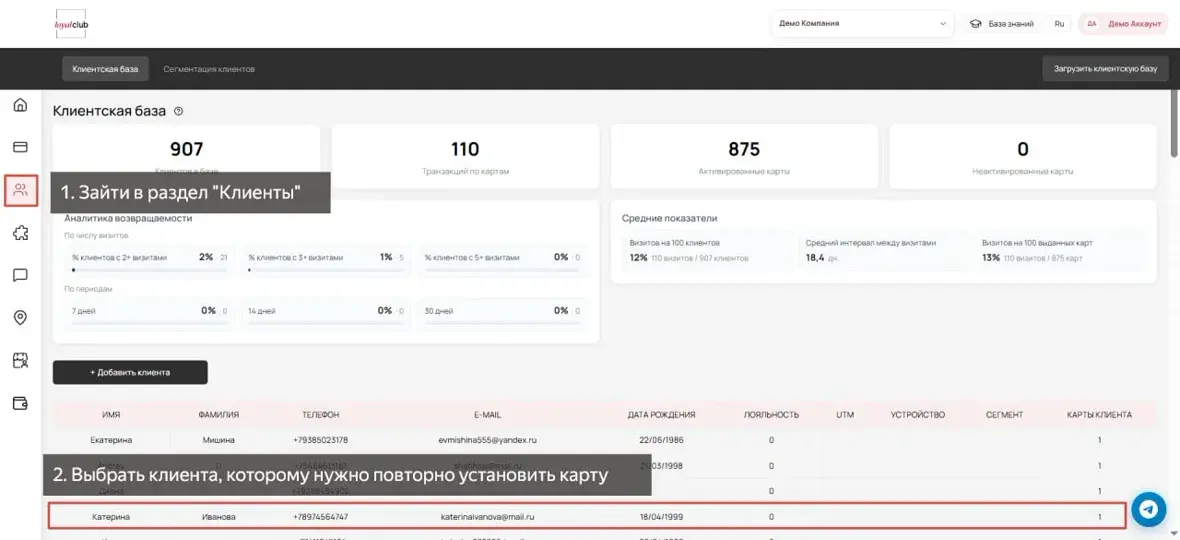The height and width of the screenshot is (540, 1180).
Task: Click the progress bar under 14 дней
Action: [x=326, y=323]
